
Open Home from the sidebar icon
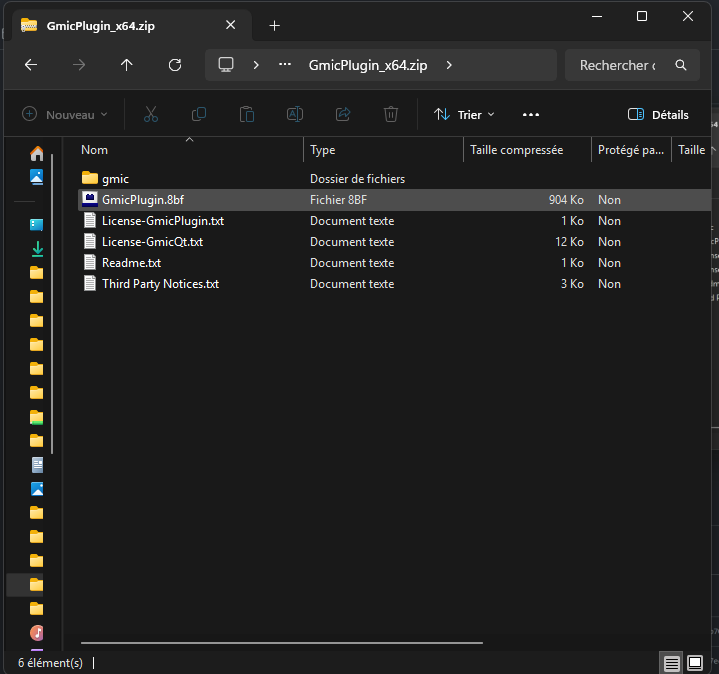coord(37,153)
